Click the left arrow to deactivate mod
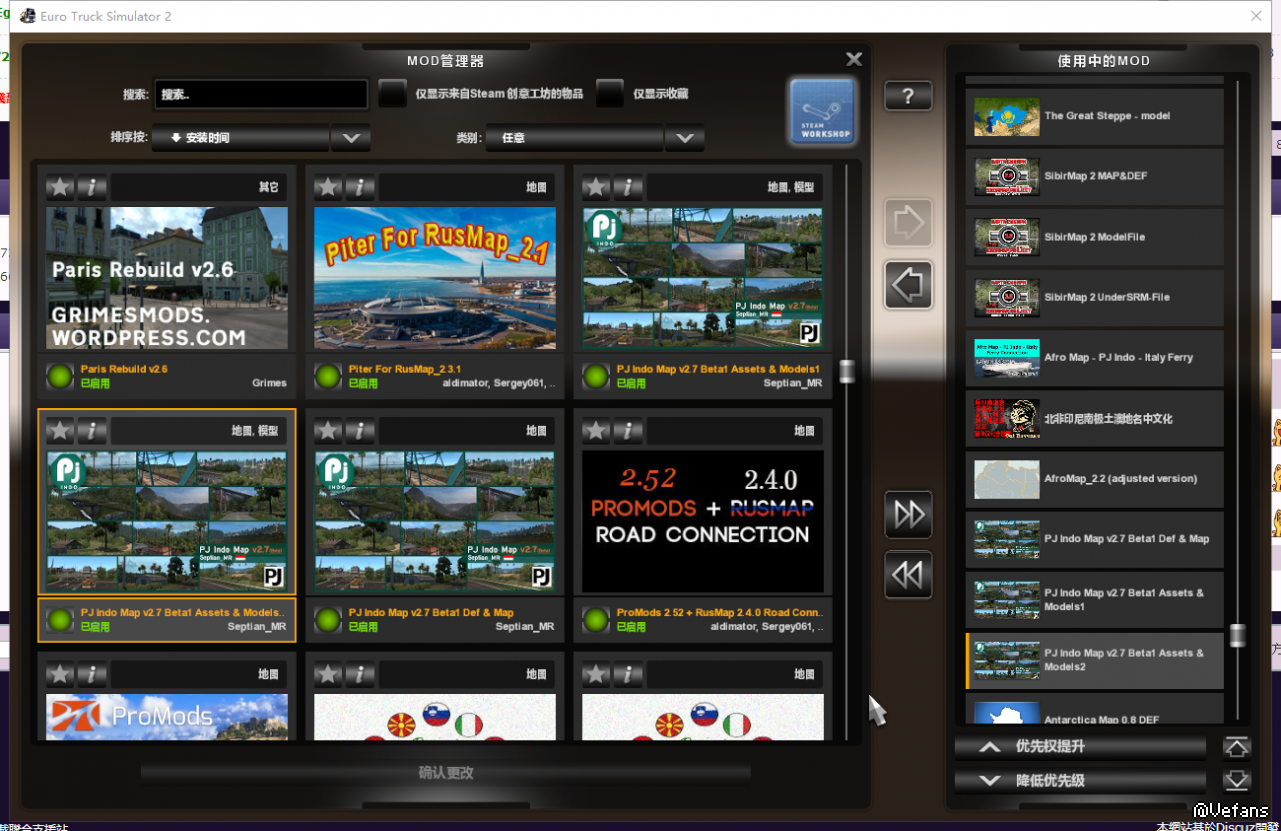 (908, 286)
